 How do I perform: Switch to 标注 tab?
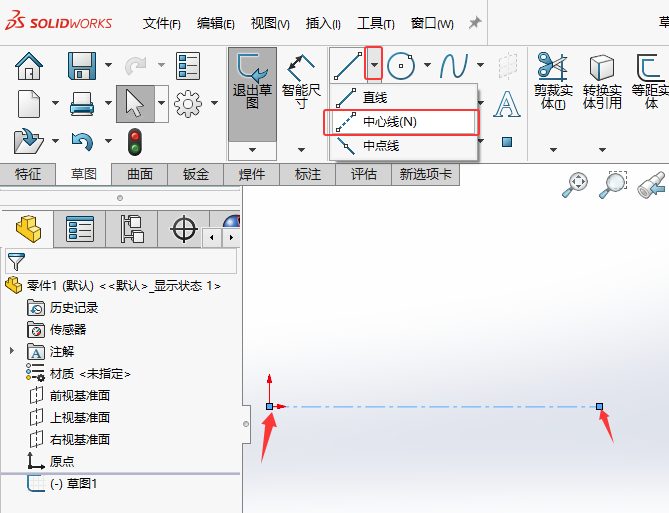pyautogui.click(x=308, y=174)
